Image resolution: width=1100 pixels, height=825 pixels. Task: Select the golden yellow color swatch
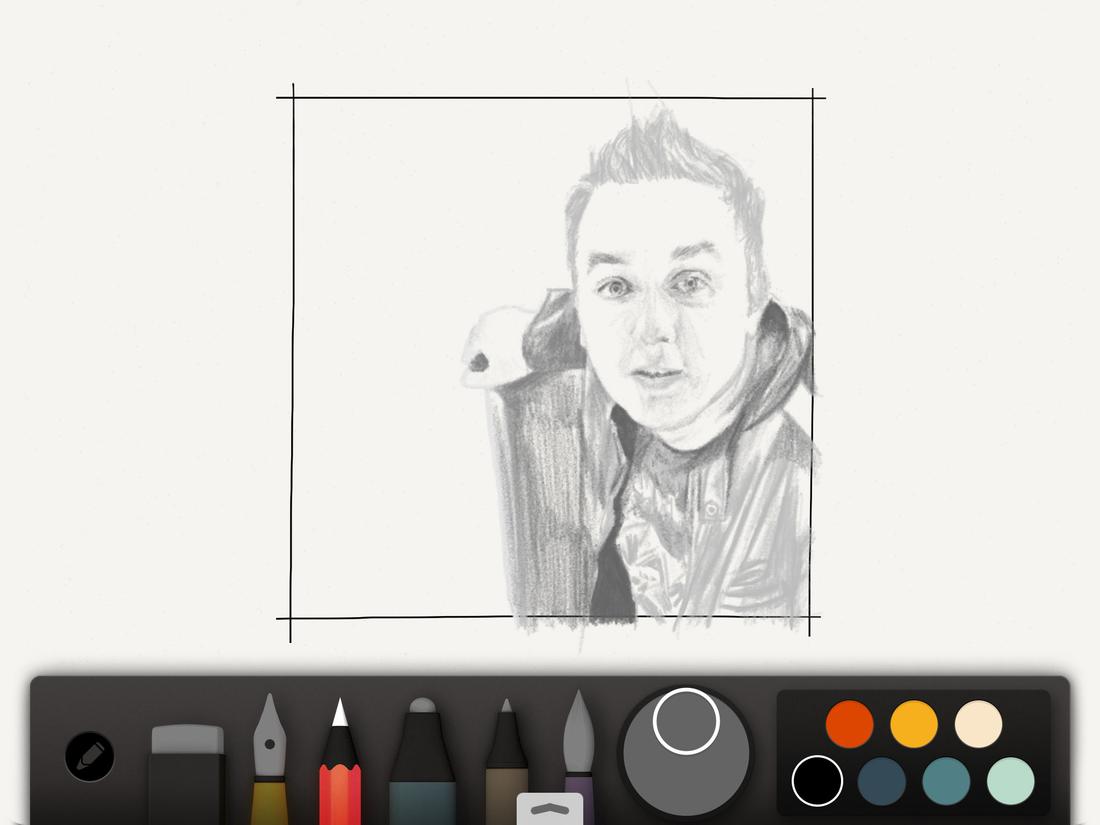coord(913,723)
